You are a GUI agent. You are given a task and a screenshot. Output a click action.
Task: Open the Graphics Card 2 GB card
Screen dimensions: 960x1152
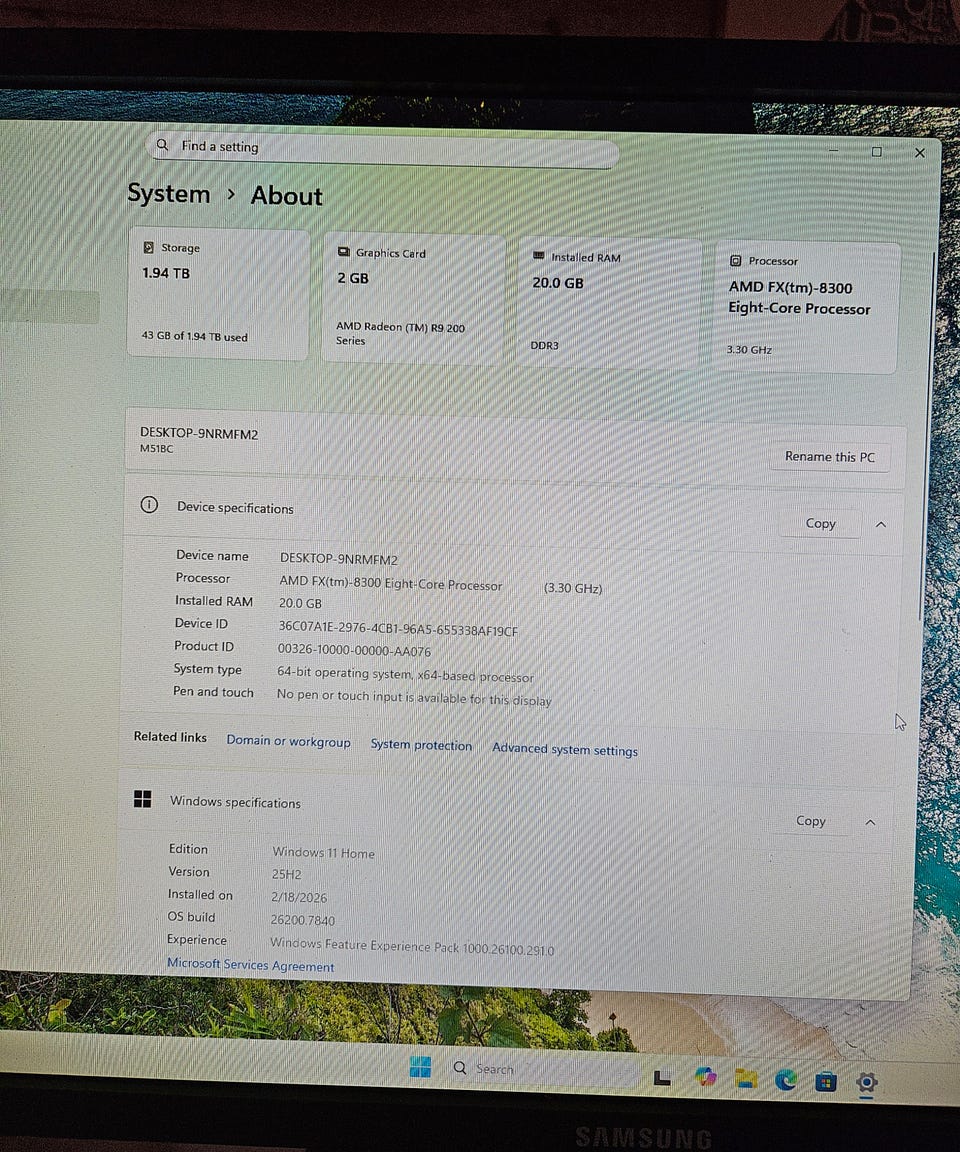pos(413,298)
